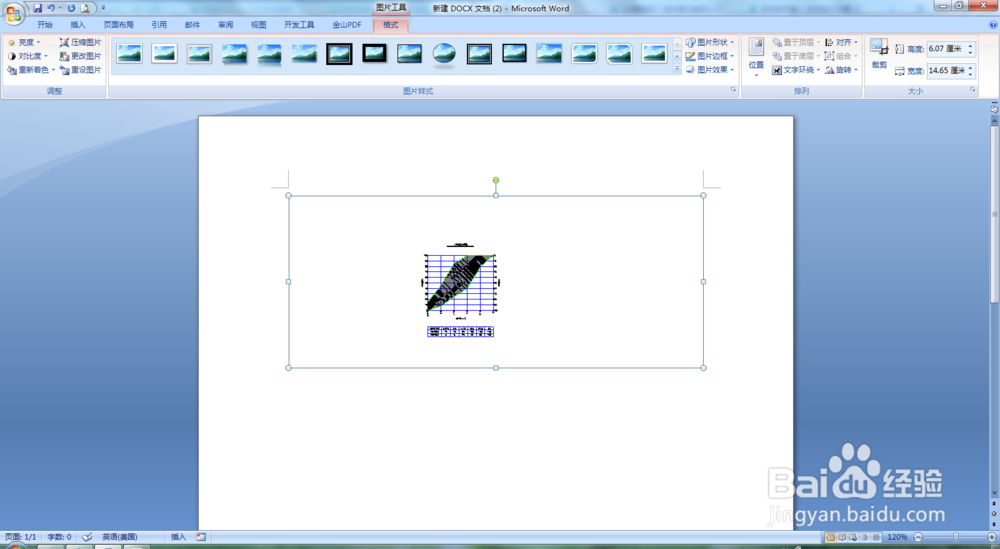The width and height of the screenshot is (1000, 549).
Task: Open the 开始 ribbon tab
Action: pos(45,25)
